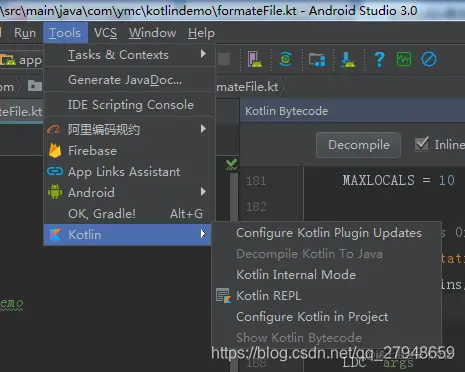Screen dimensions: 465x372
Task: Open the SDK Manager download icon
Action: click(348, 60)
